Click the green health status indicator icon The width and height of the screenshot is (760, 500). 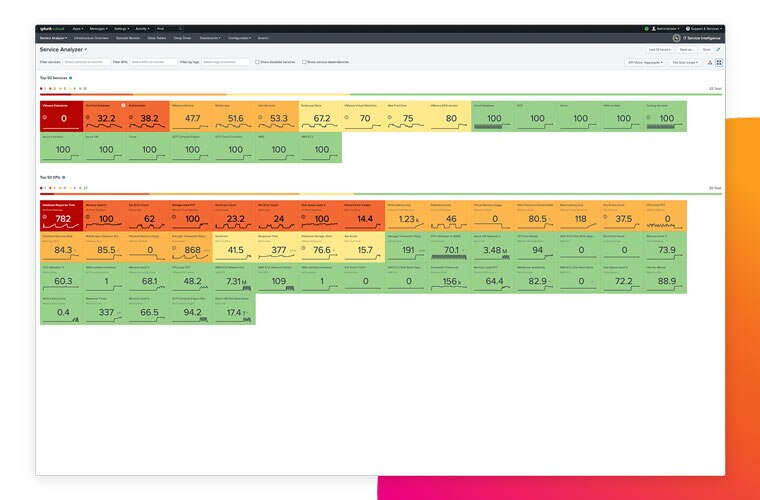click(646, 29)
